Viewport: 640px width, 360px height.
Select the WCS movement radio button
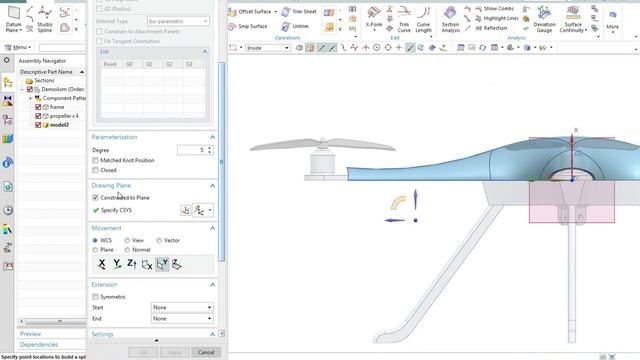(95, 240)
